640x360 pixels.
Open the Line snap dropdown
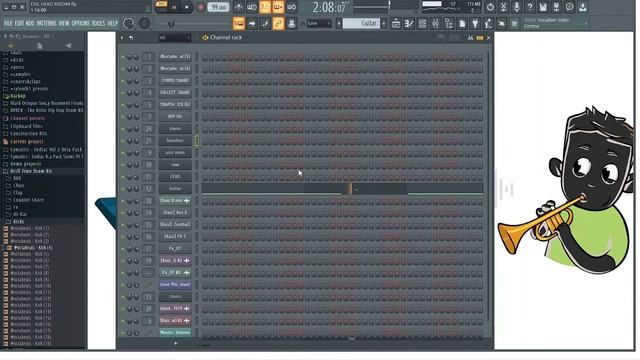click(x=319, y=24)
